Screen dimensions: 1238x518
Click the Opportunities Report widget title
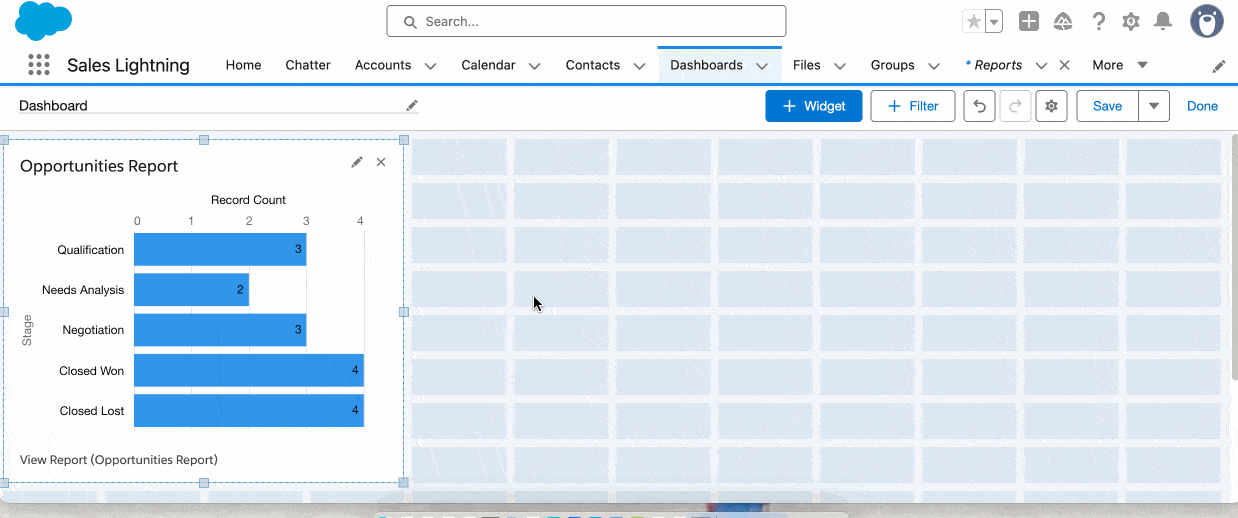tap(99, 166)
